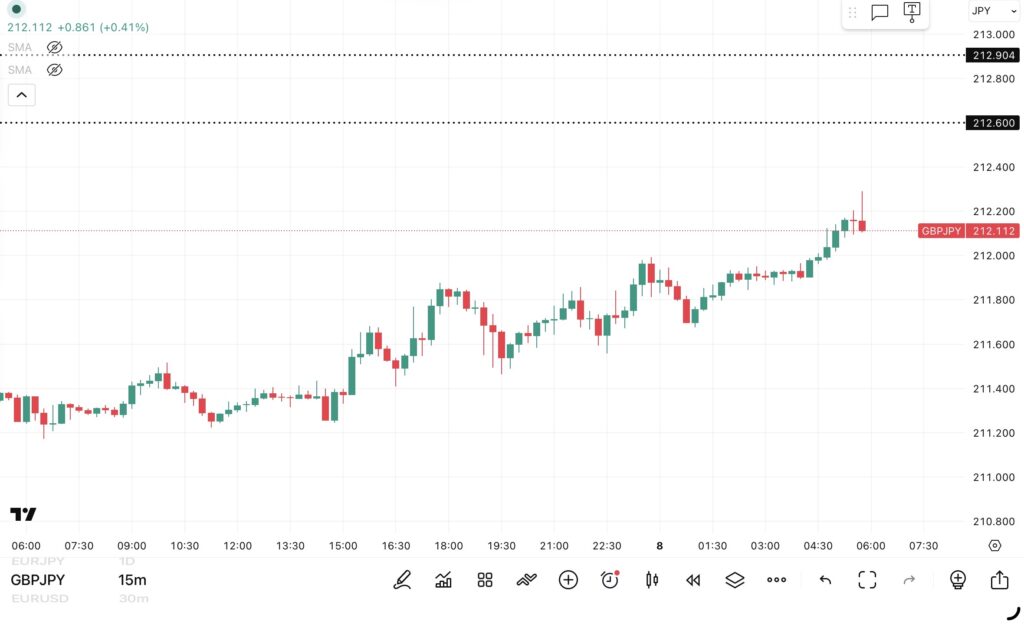1024x624 pixels.
Task: Start bar replay with the rewind icon
Action: (x=693, y=580)
